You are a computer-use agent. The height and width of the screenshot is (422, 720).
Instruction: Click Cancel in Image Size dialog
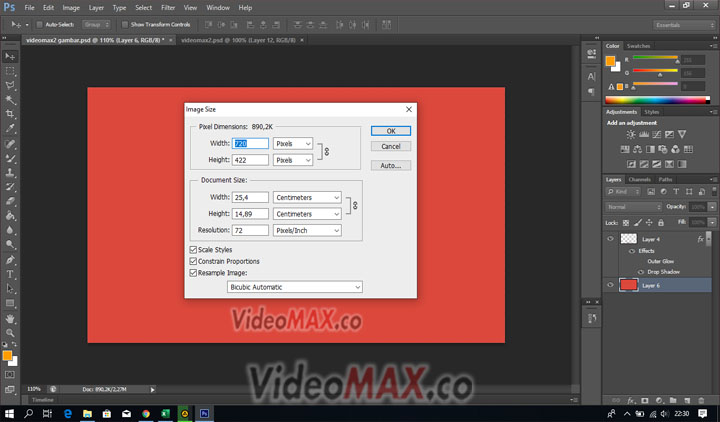point(391,146)
